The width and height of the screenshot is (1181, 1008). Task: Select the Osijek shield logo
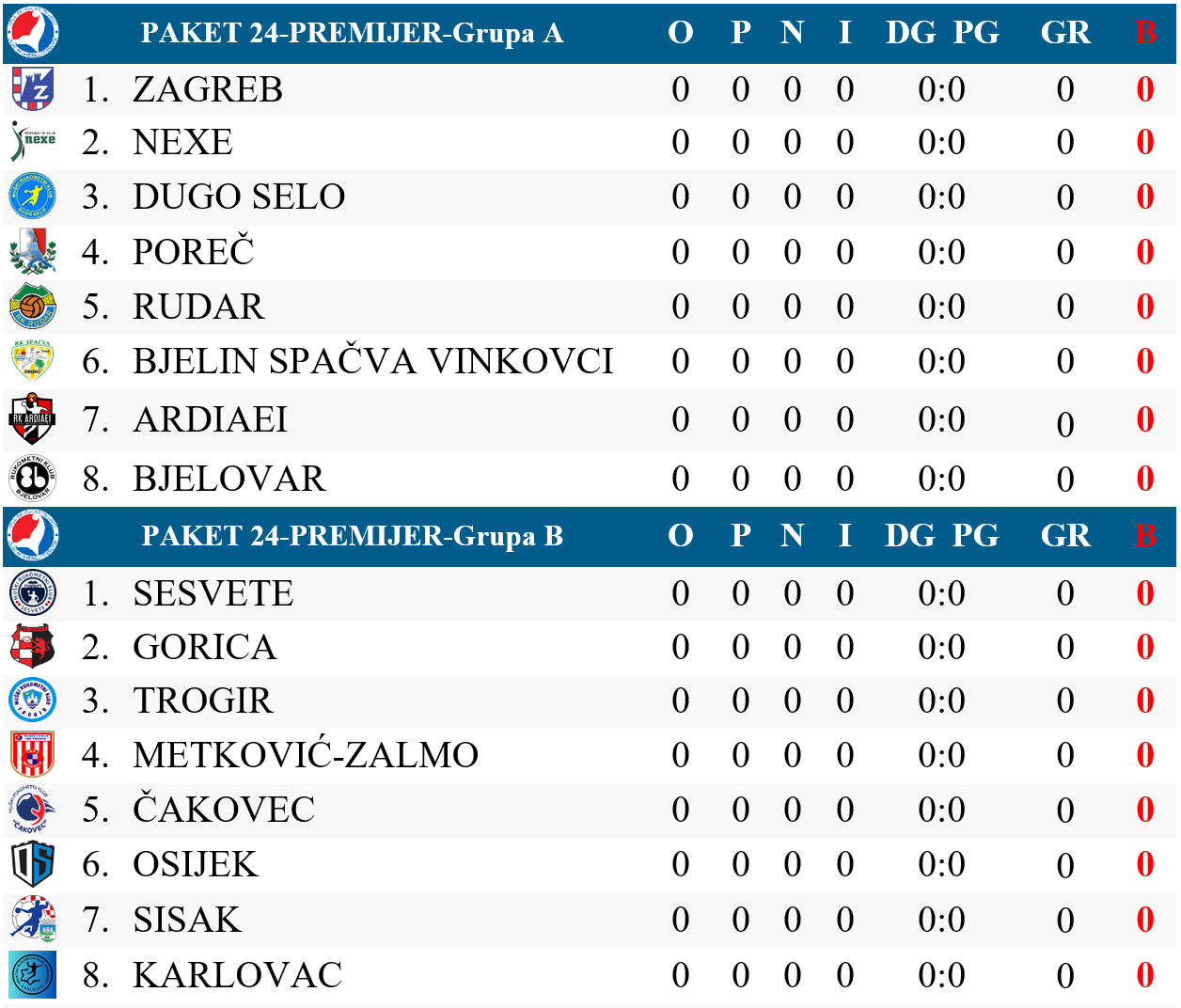pyautogui.click(x=33, y=864)
